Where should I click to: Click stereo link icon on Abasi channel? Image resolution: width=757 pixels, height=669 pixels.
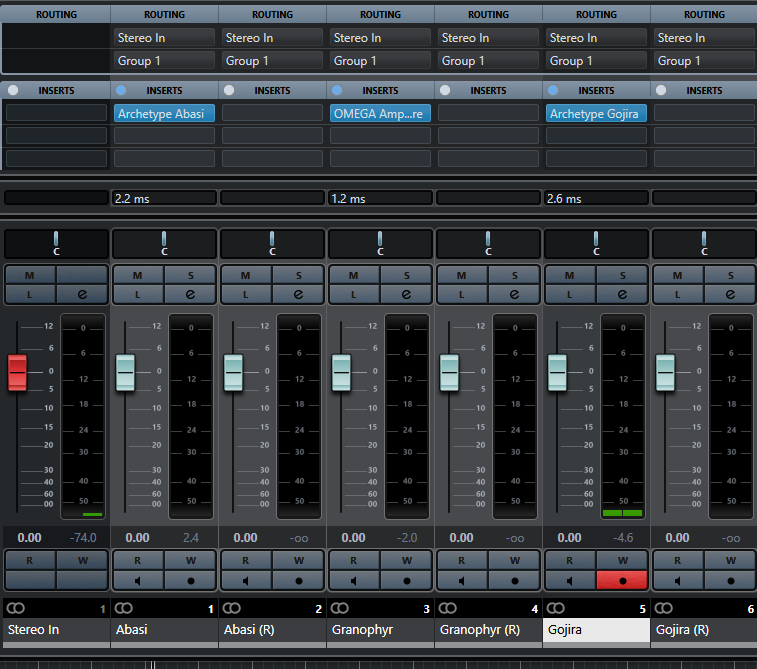coord(124,608)
